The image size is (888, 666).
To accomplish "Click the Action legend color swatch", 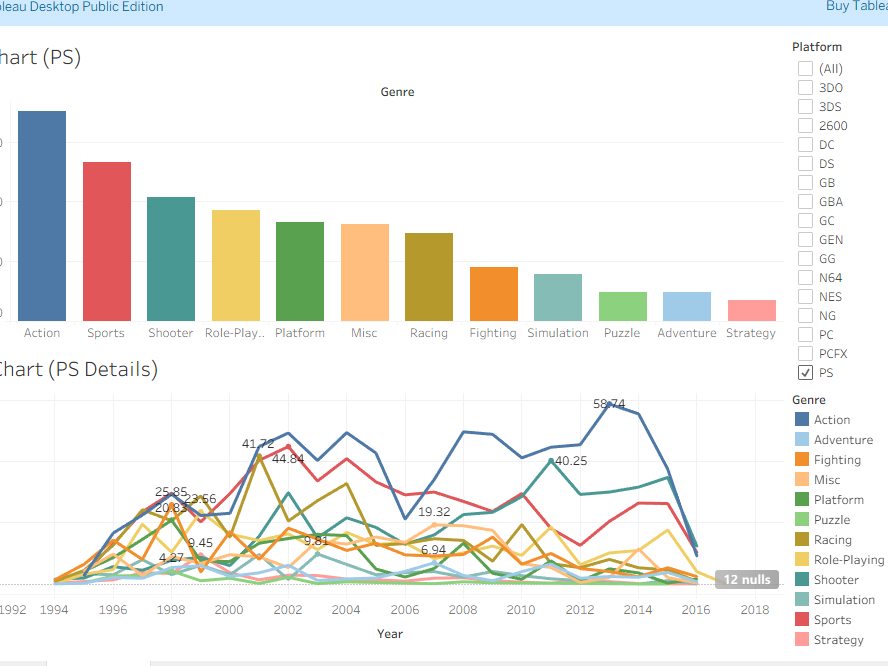I will (x=801, y=420).
